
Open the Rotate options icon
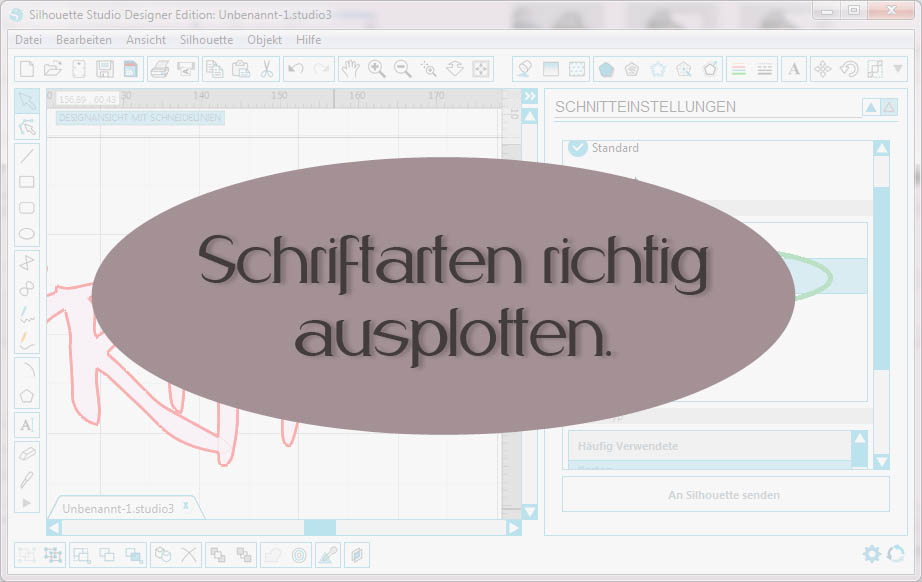847,69
